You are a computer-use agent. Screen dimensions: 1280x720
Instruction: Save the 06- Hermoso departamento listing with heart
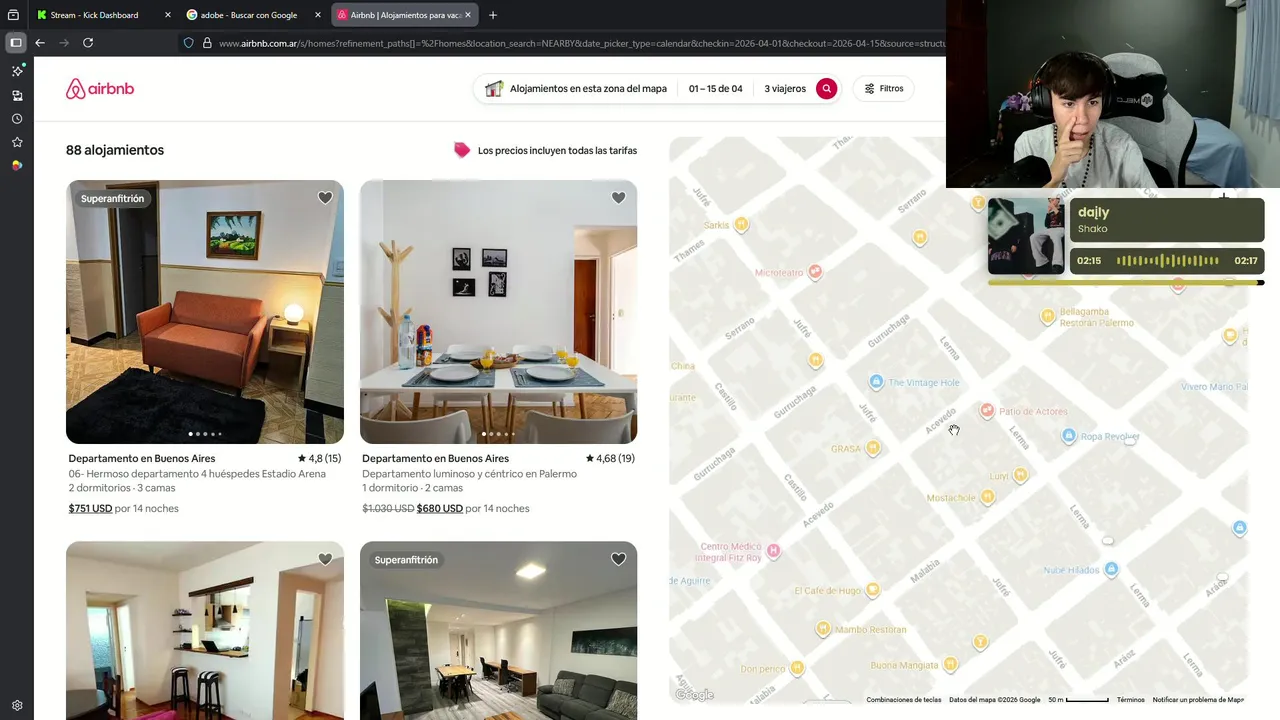pos(325,198)
